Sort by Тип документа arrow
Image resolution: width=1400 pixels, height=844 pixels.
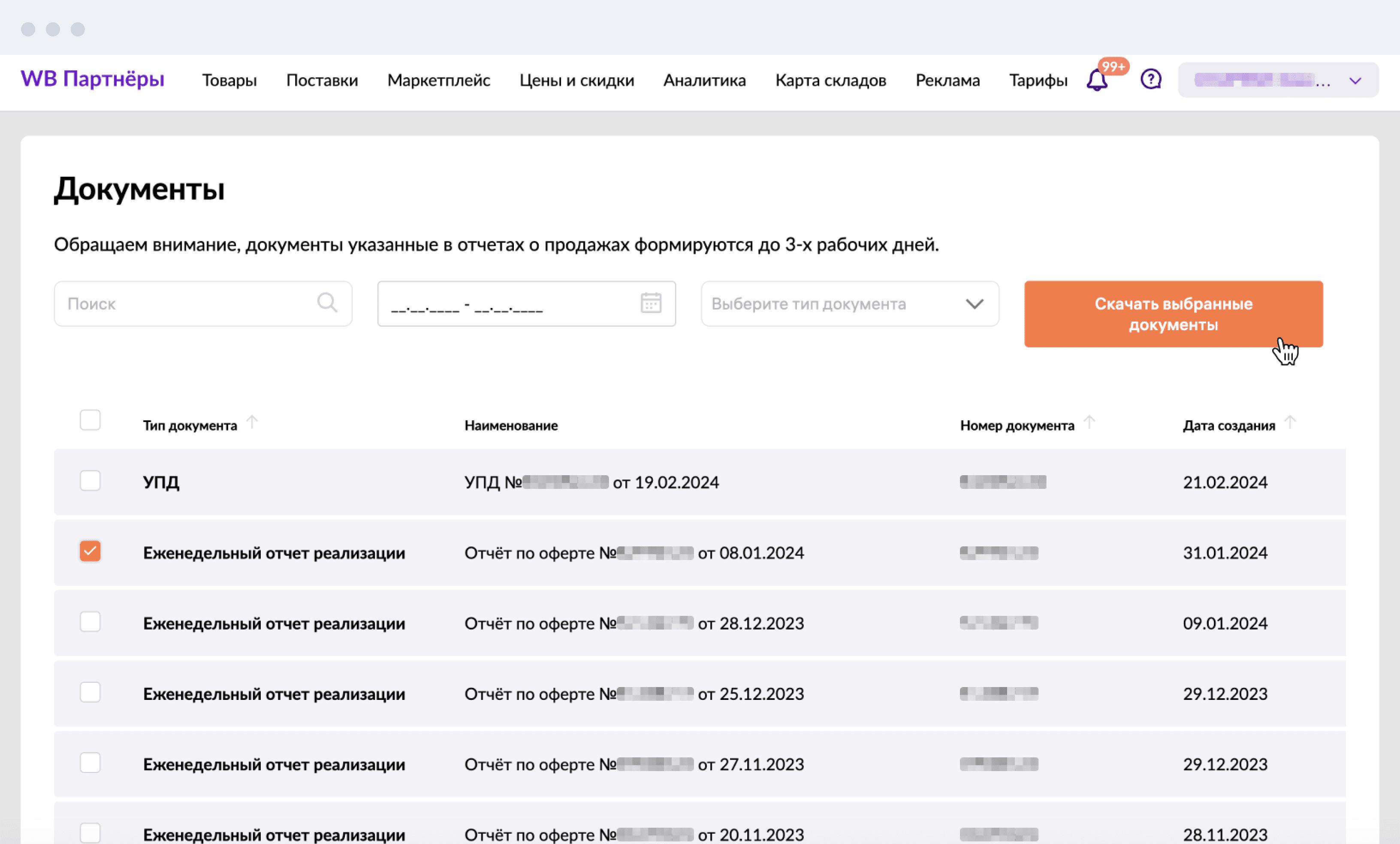coord(252,422)
